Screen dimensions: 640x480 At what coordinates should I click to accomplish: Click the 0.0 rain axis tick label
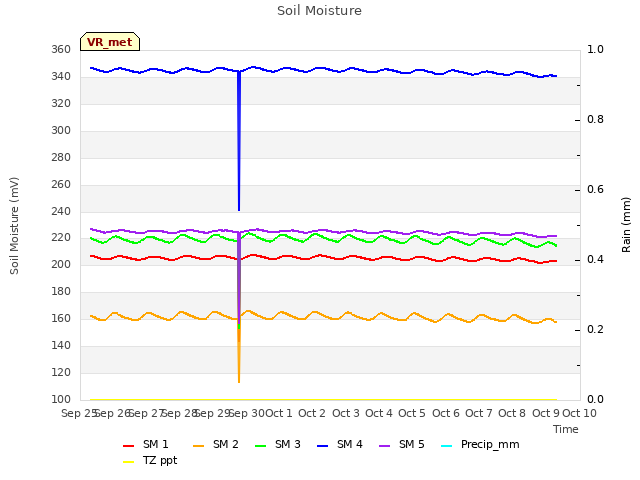pyautogui.click(x=595, y=400)
